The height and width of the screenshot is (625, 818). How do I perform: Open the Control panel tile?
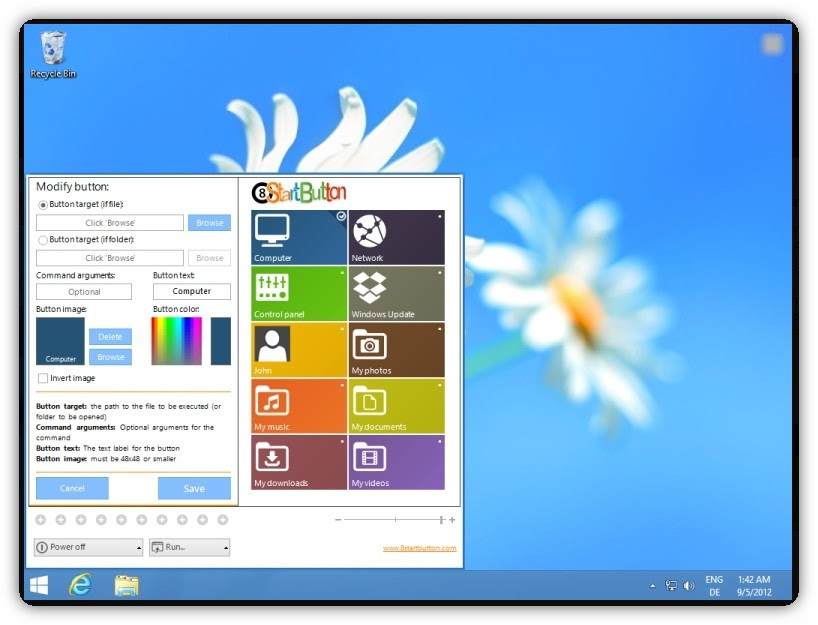point(299,294)
